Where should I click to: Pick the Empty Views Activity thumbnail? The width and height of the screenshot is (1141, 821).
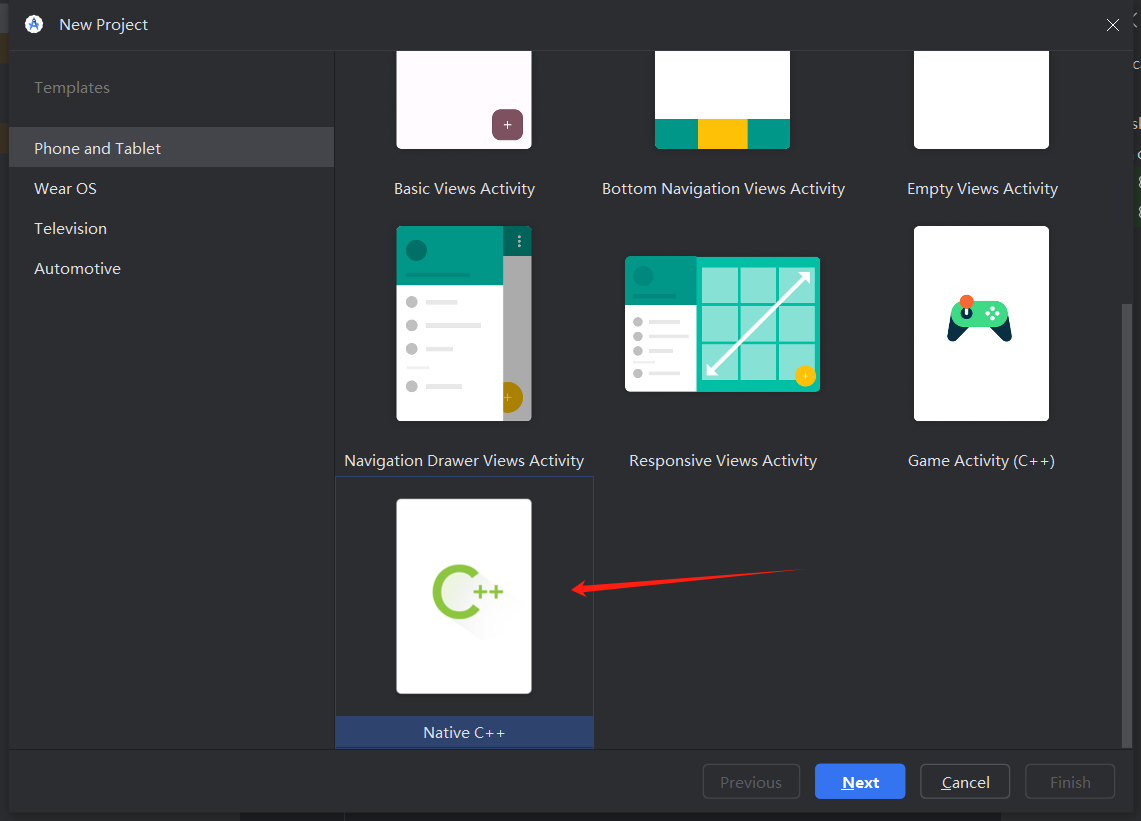(x=981, y=100)
